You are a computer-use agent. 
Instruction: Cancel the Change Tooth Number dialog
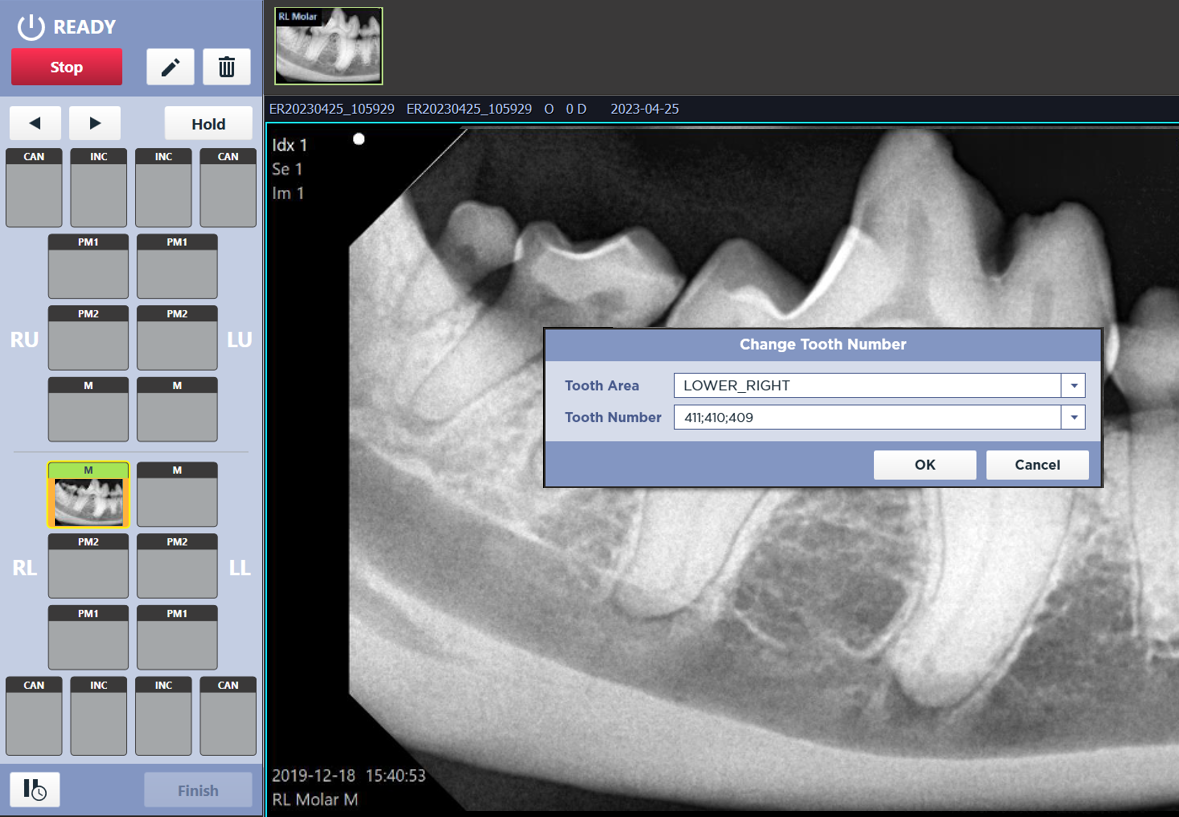coord(1037,465)
